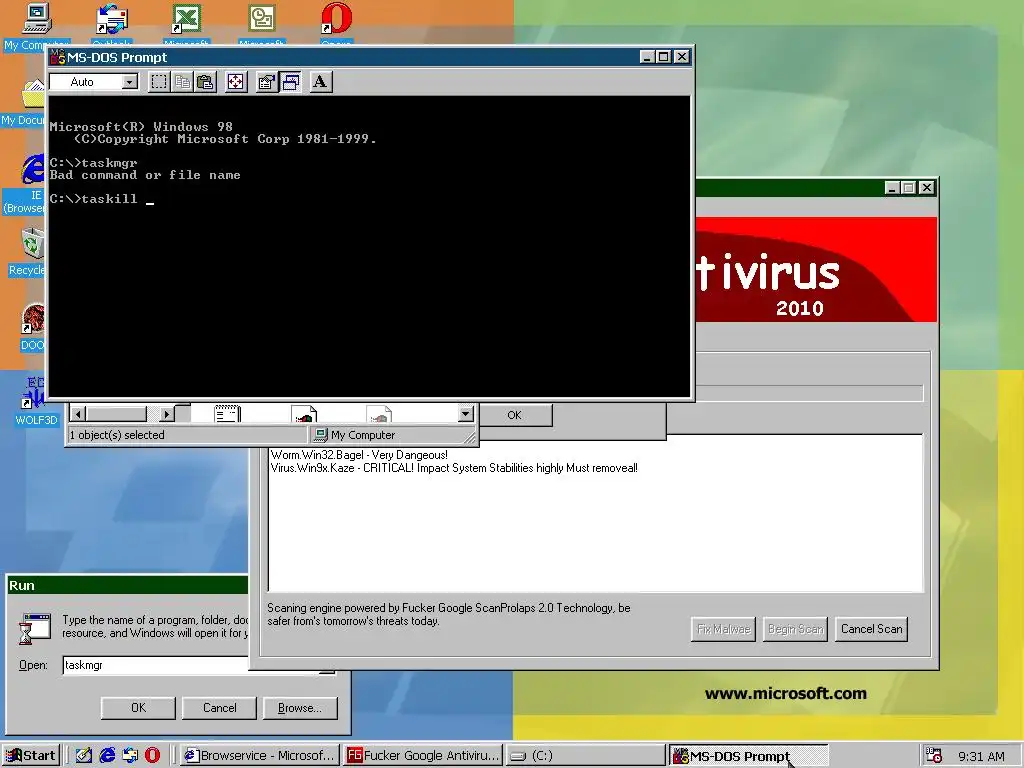Click right scroll arrow in C: window
The width and height of the screenshot is (1024, 768).
167,414
